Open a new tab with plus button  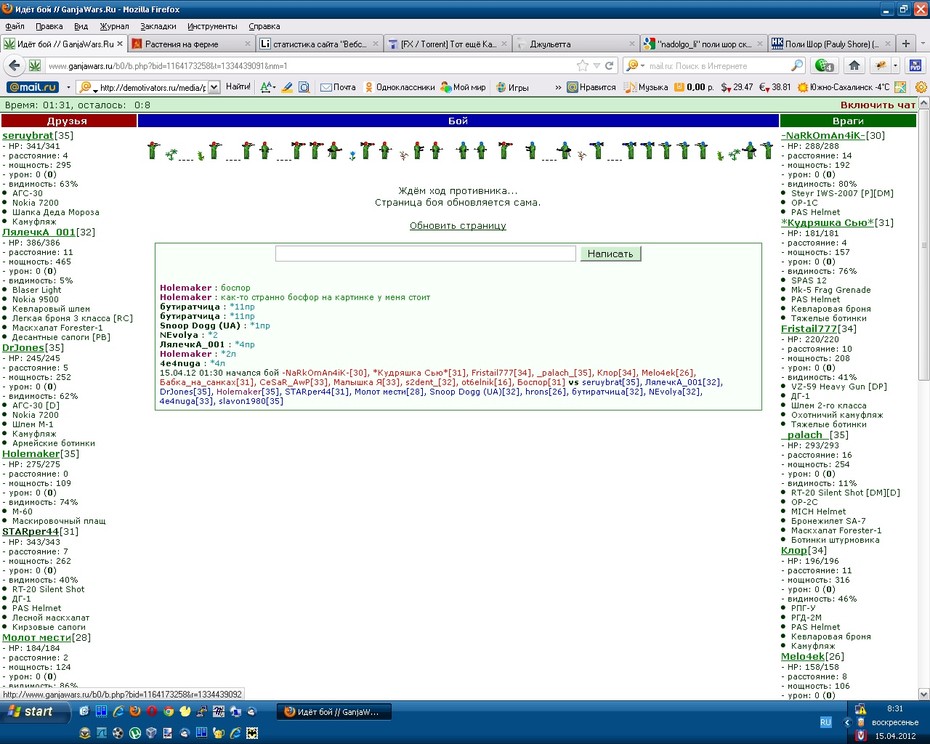906,43
